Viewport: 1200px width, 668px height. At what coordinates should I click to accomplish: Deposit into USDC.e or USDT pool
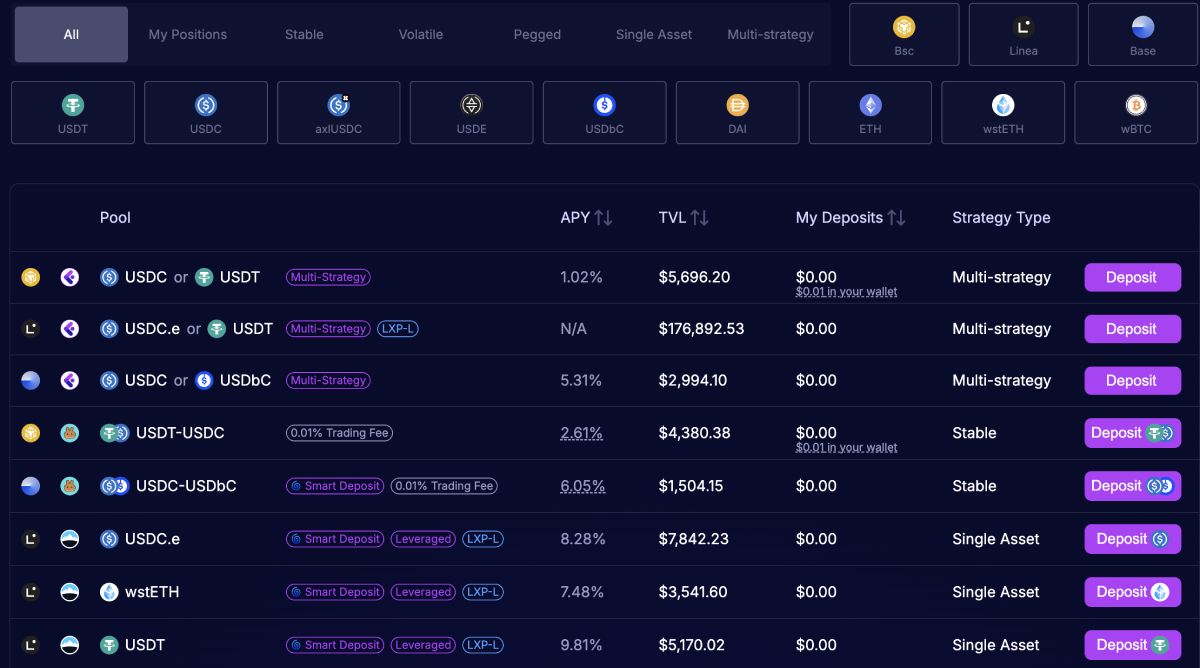pos(1132,329)
